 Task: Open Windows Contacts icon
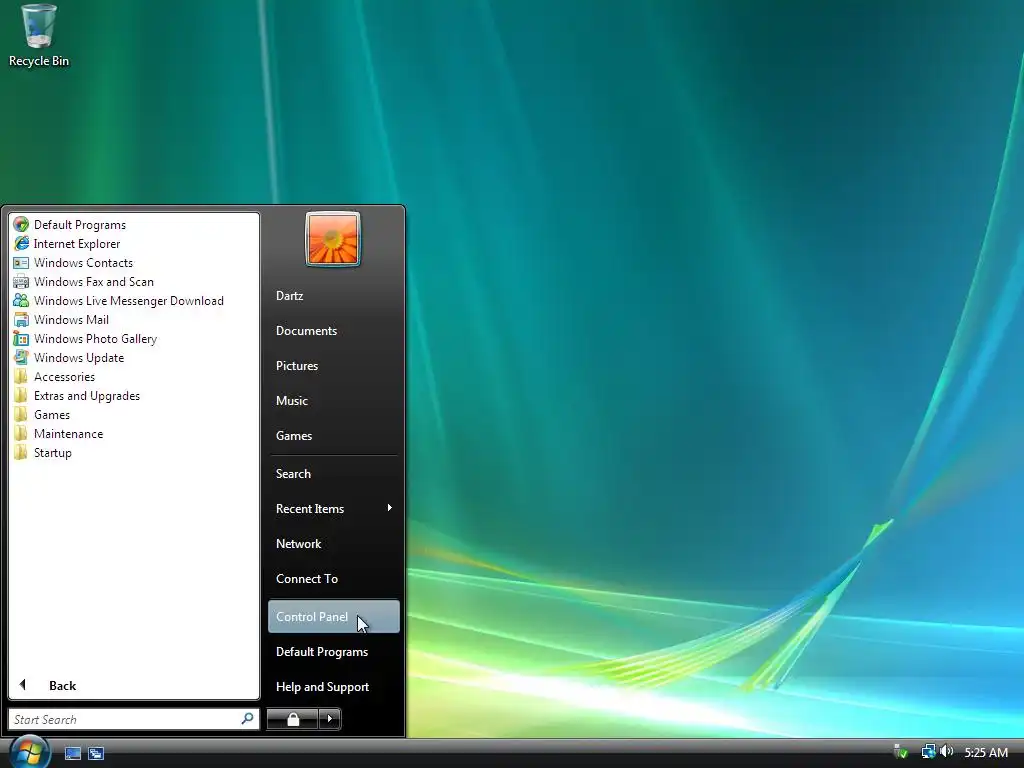point(21,263)
